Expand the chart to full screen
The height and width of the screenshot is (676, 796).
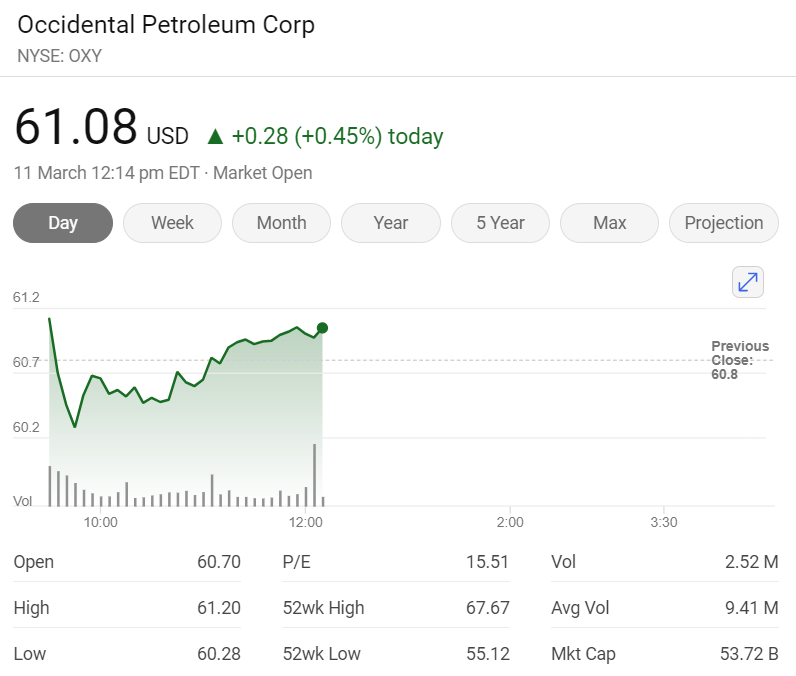click(x=748, y=282)
